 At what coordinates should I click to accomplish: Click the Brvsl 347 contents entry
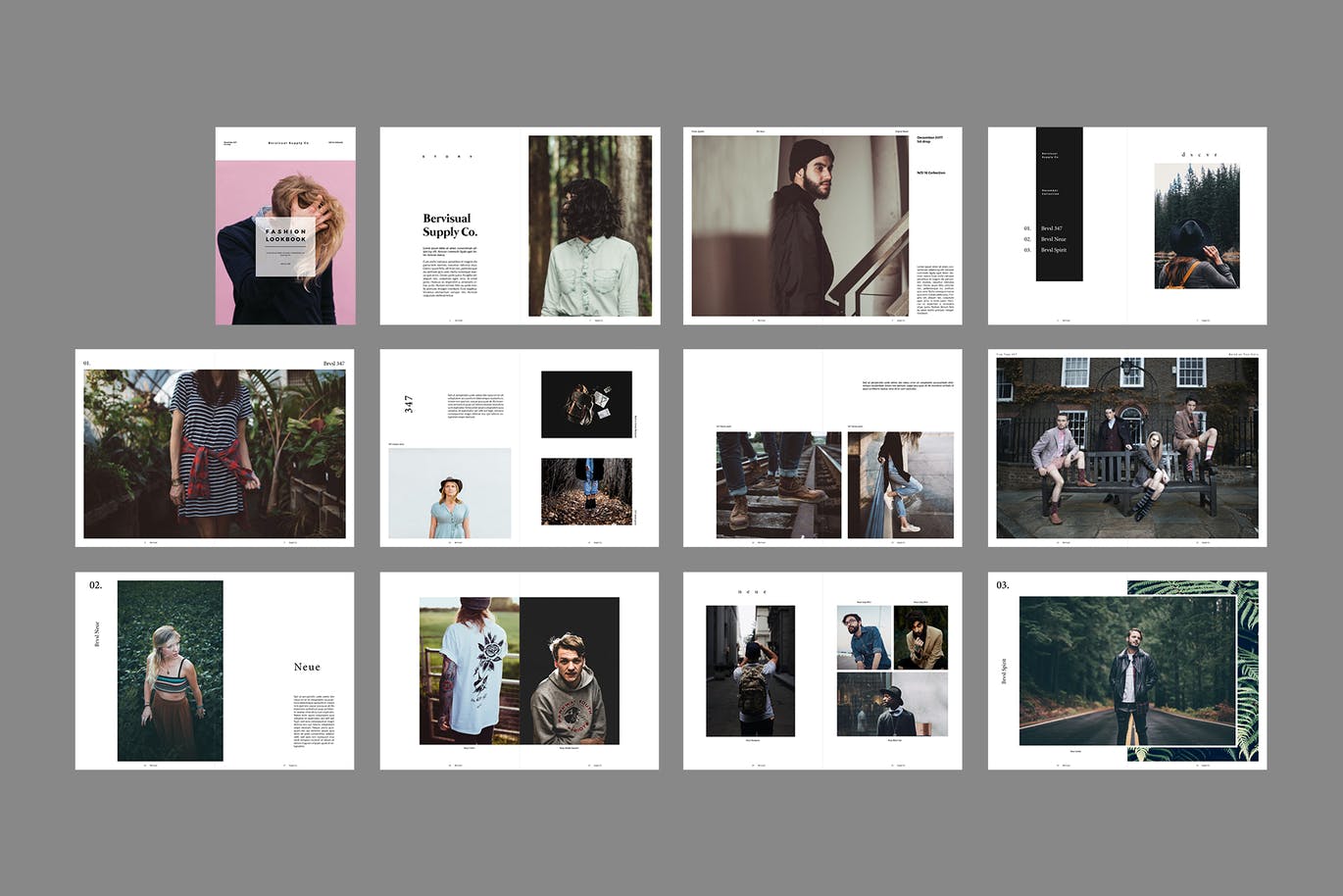[1051, 228]
